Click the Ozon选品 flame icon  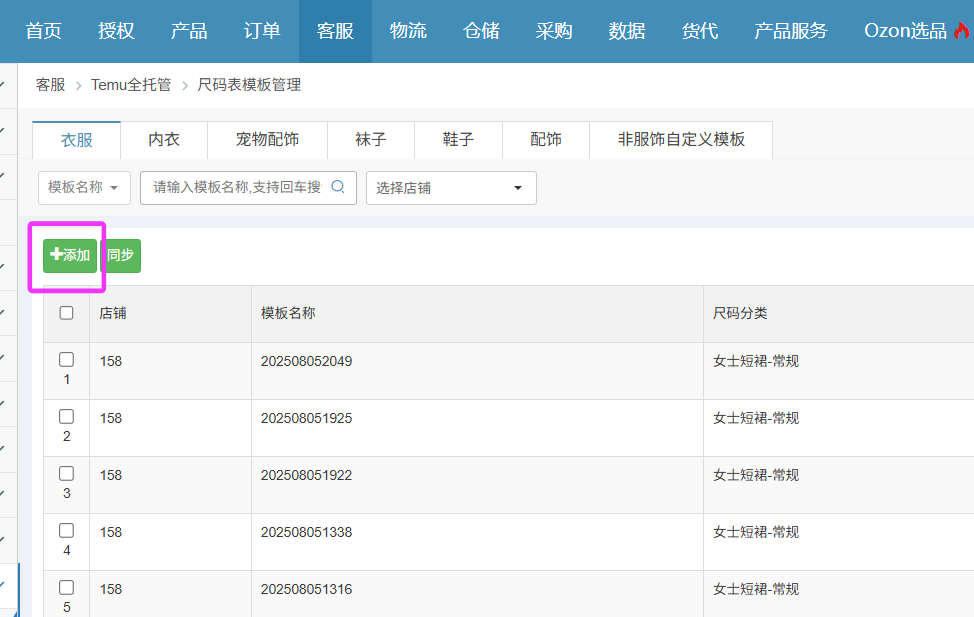963,31
